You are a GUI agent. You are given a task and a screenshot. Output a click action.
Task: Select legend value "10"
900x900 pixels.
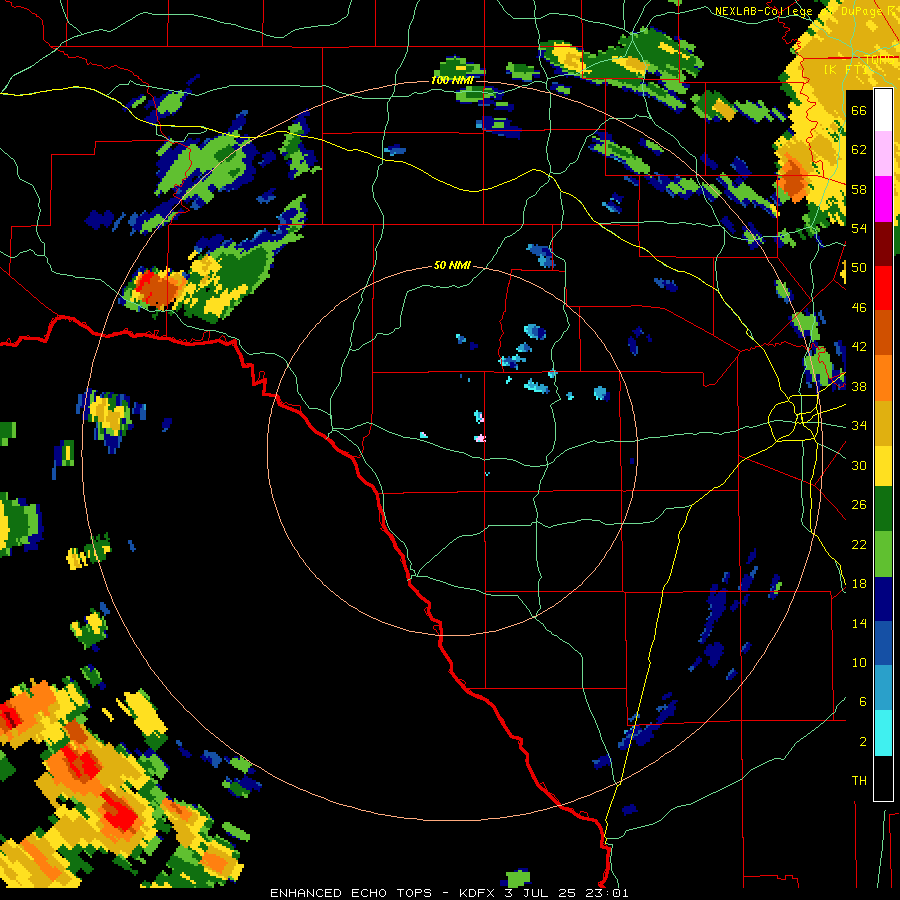click(x=859, y=663)
